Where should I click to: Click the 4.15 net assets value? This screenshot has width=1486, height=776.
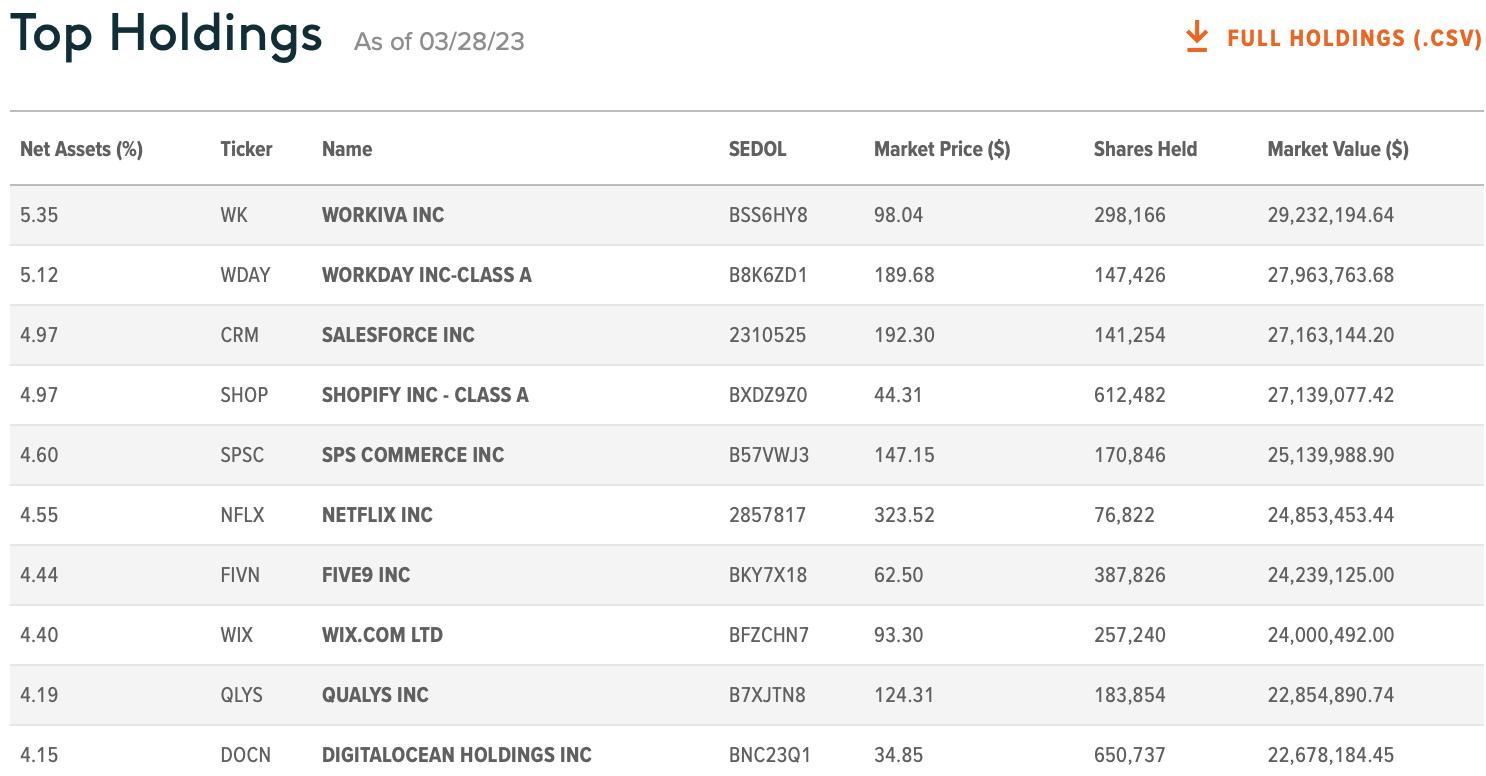coord(39,755)
